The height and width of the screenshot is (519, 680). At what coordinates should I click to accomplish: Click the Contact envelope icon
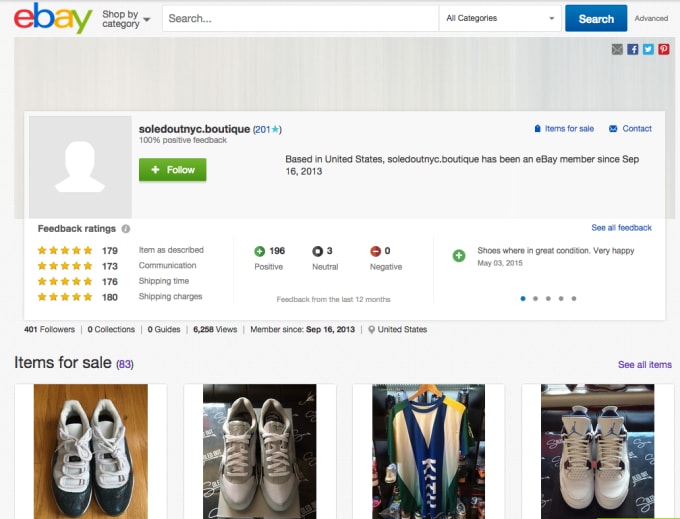coord(613,129)
